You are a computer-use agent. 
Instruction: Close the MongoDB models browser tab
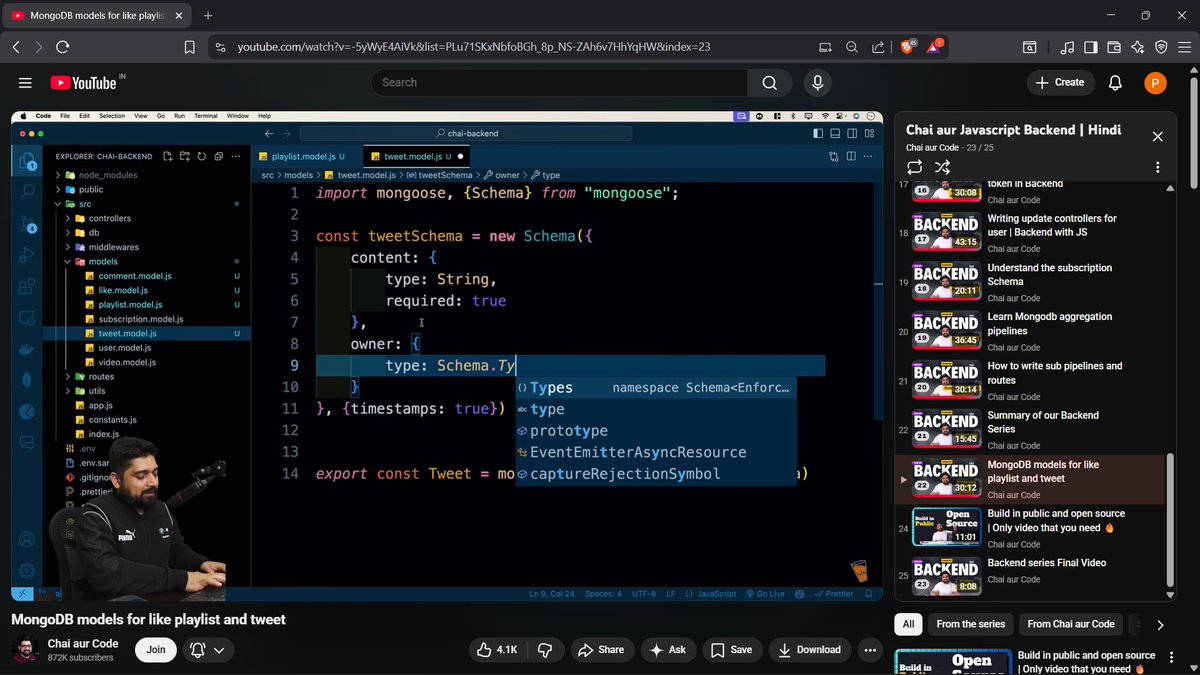[179, 16]
